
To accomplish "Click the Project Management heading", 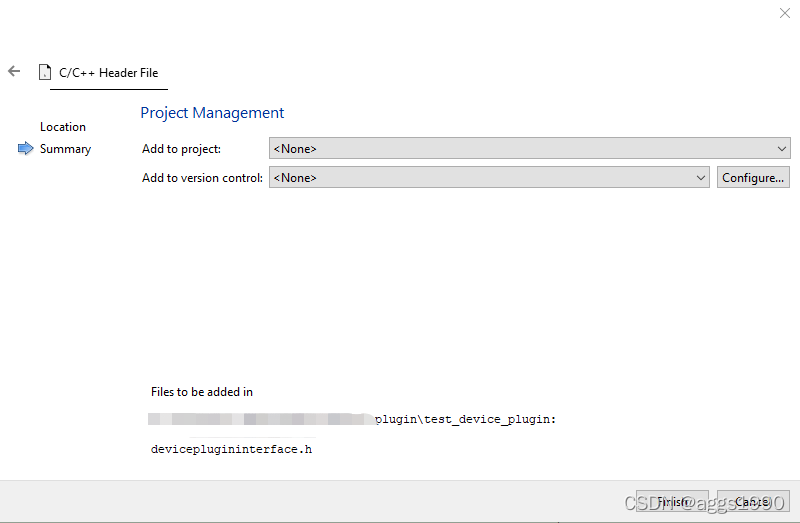I will point(212,113).
